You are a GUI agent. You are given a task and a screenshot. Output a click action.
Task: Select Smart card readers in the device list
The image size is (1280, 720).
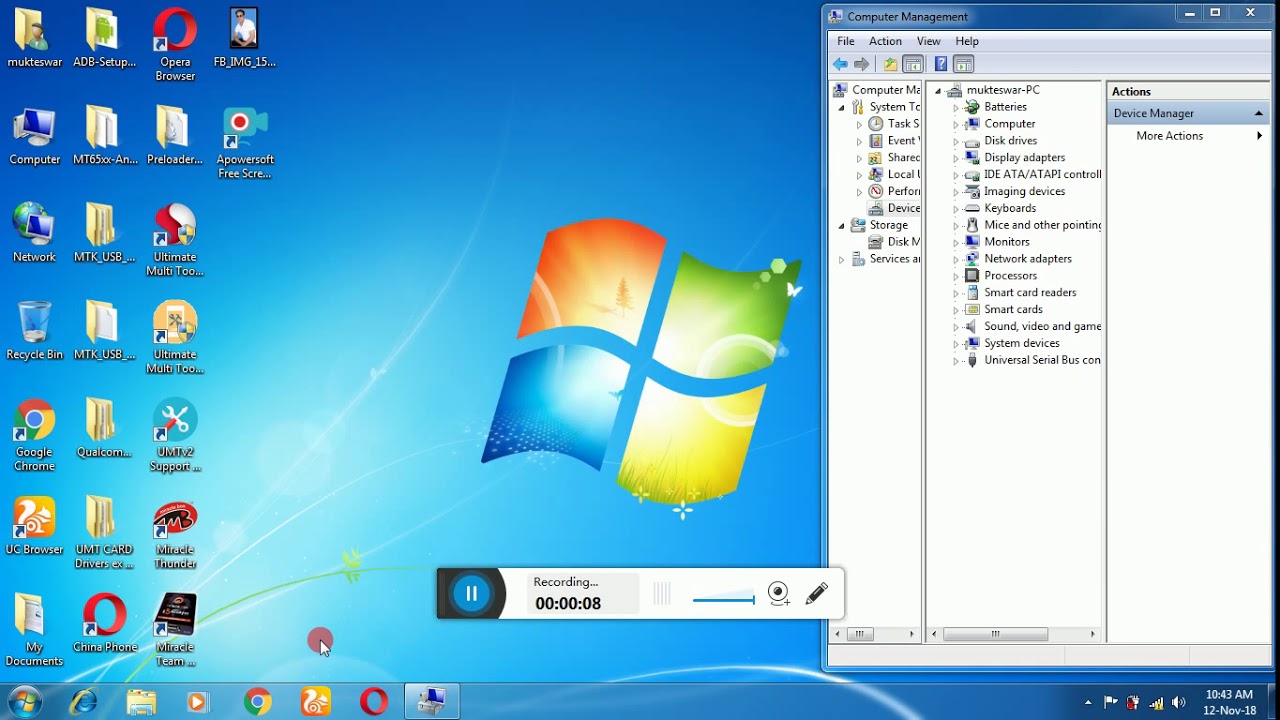[x=1030, y=293]
